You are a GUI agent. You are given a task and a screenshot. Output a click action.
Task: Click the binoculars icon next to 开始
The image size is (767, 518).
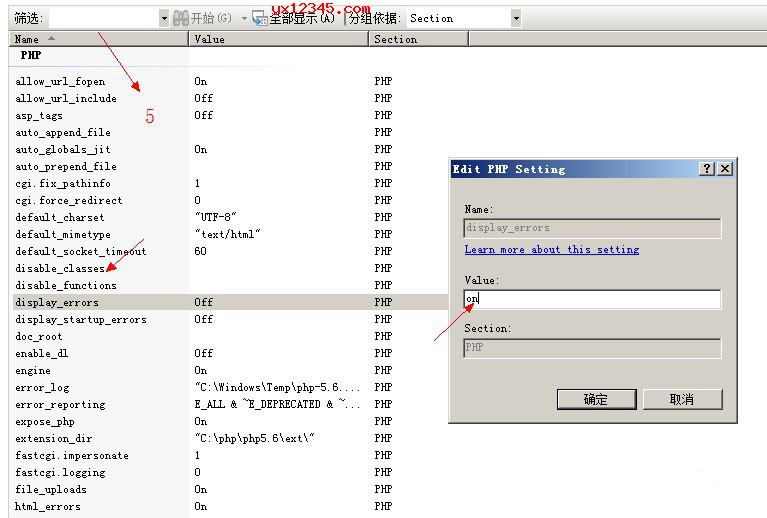click(181, 18)
